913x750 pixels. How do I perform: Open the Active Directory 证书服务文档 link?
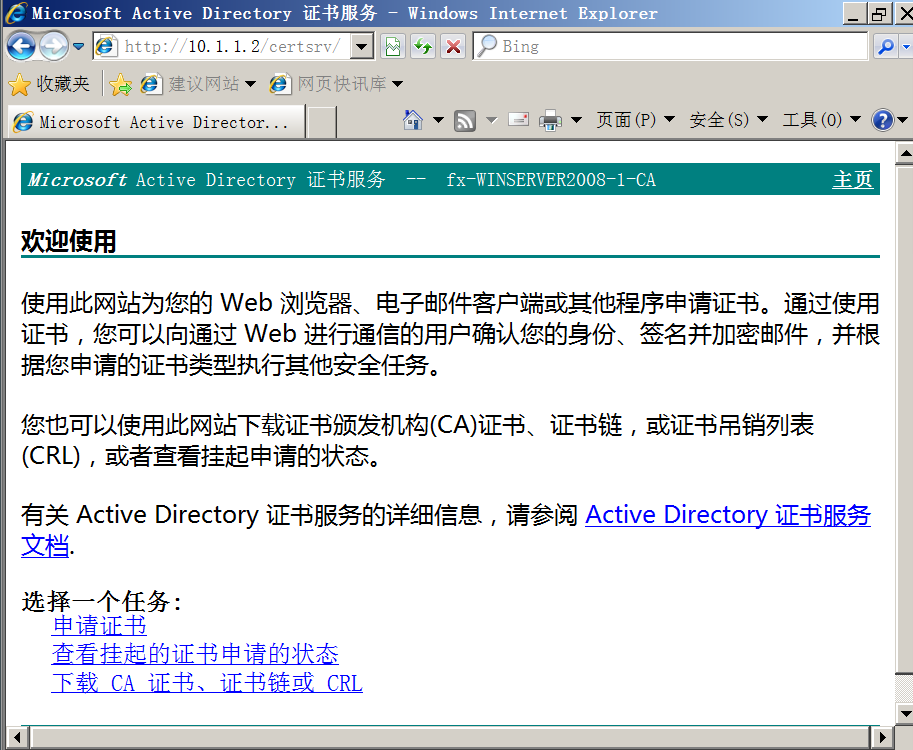[x=727, y=515]
